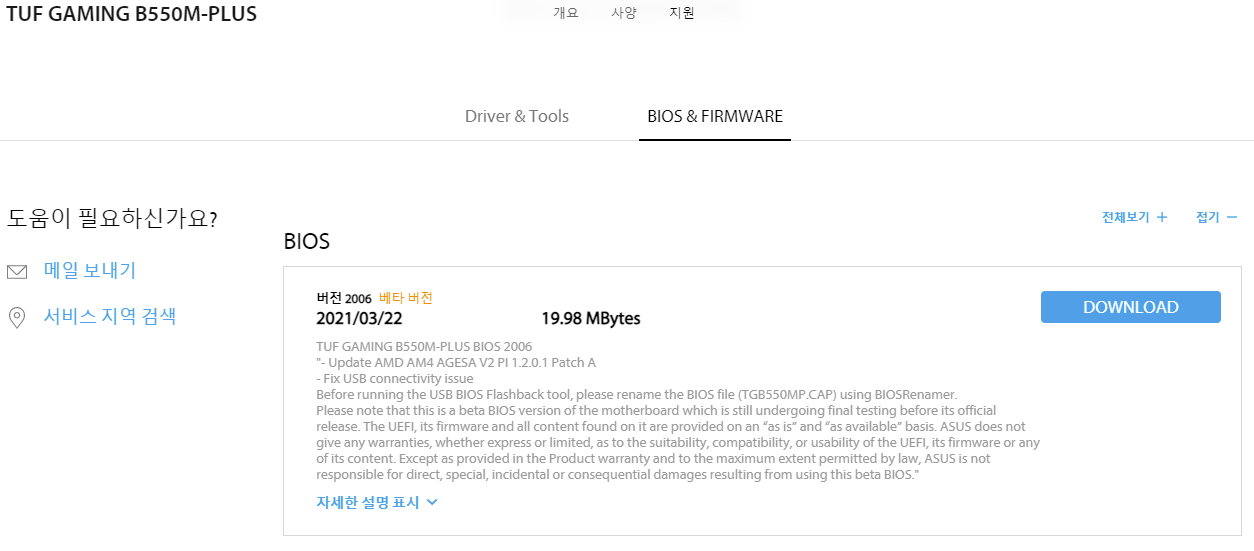The width and height of the screenshot is (1254, 551).
Task: Click the minus icon next to 접기
Action: 1232,217
